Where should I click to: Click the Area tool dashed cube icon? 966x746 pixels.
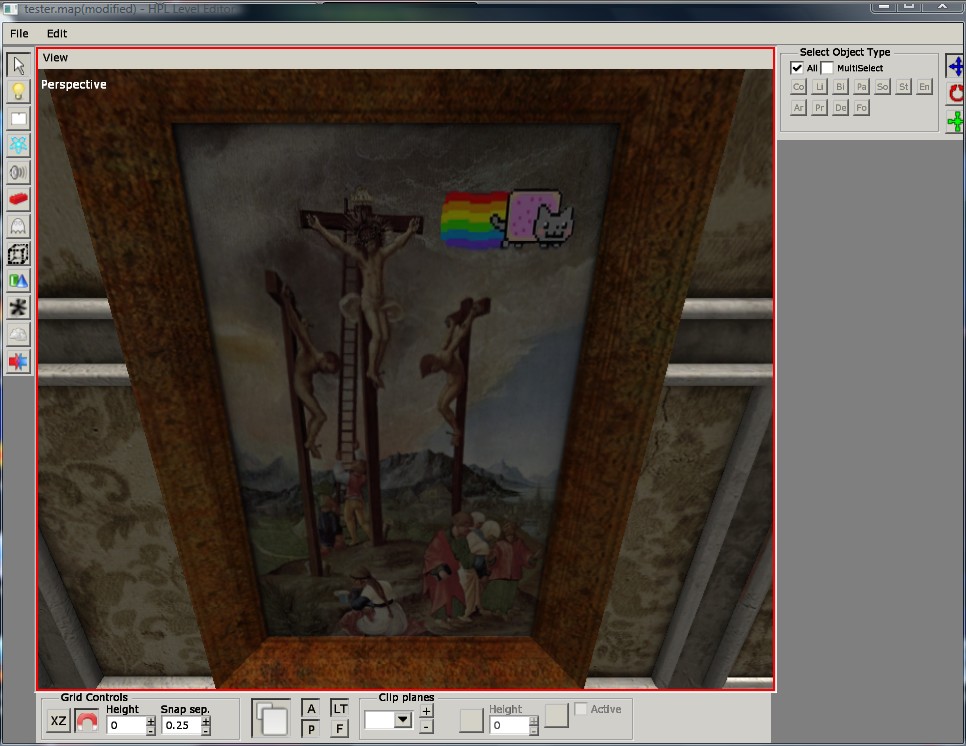pos(18,254)
